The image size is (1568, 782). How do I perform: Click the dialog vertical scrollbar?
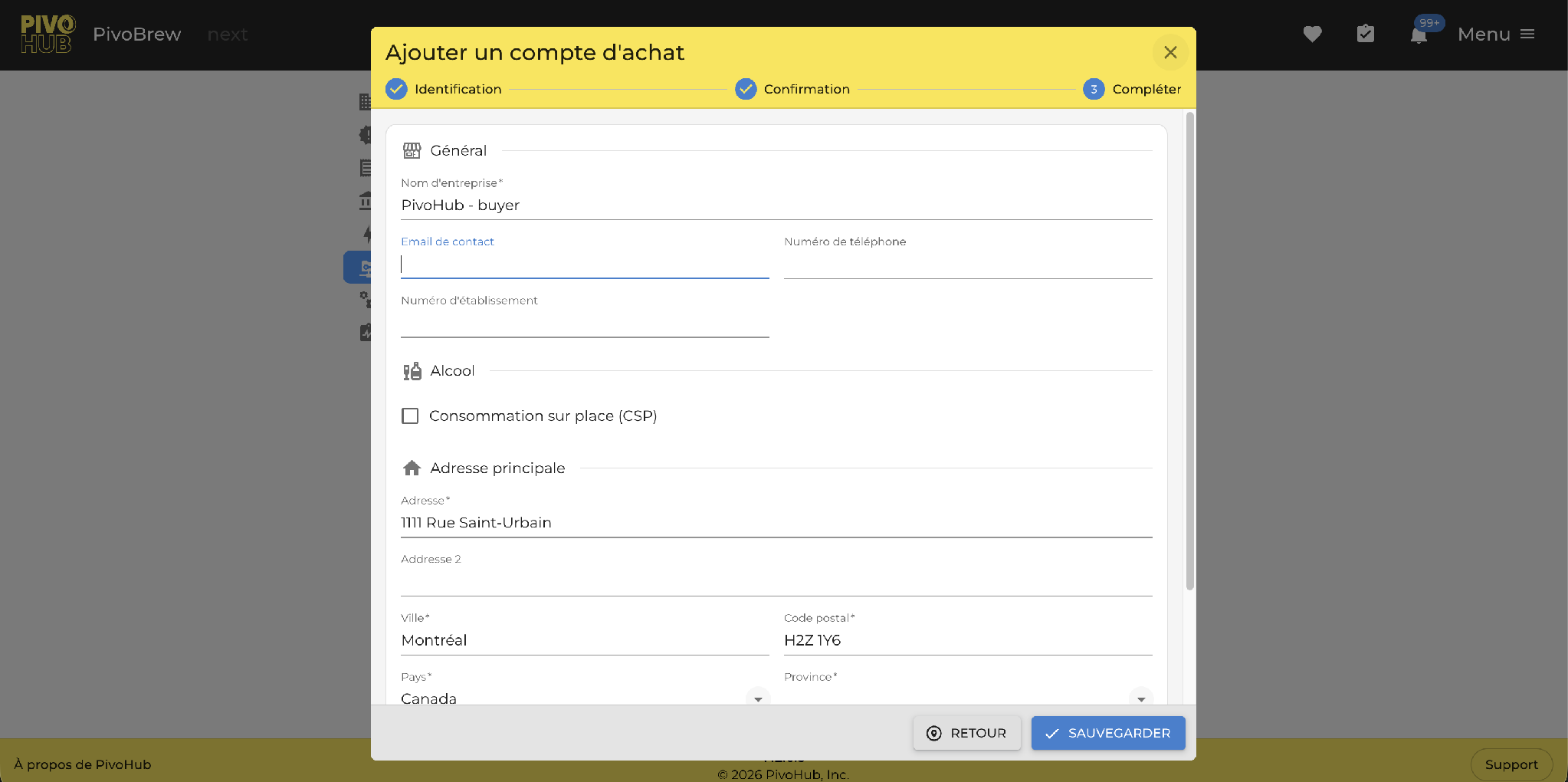coord(1189,351)
